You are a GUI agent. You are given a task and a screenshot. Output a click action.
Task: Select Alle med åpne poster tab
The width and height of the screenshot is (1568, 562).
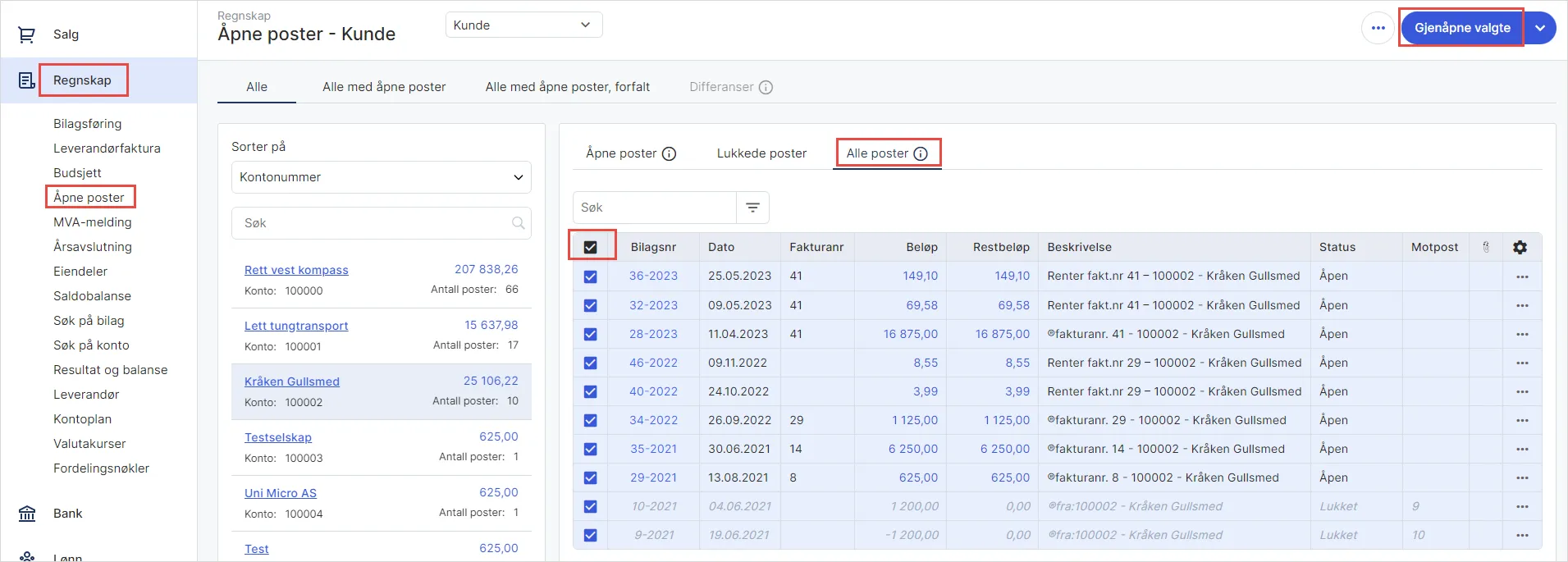[x=384, y=87]
